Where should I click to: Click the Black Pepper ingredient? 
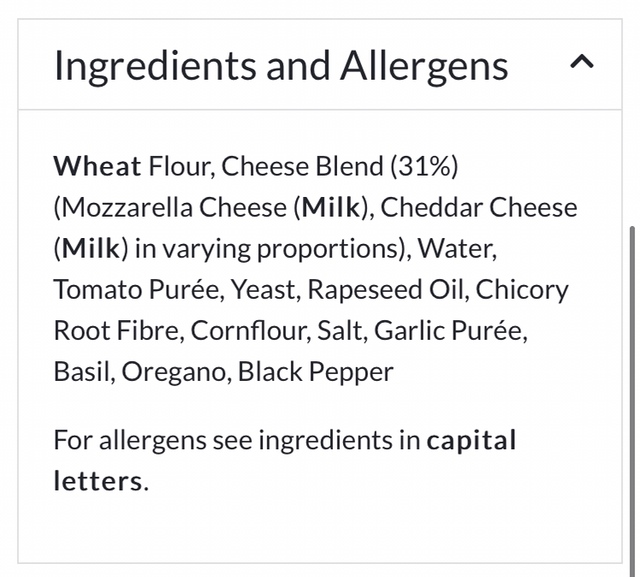click(315, 372)
